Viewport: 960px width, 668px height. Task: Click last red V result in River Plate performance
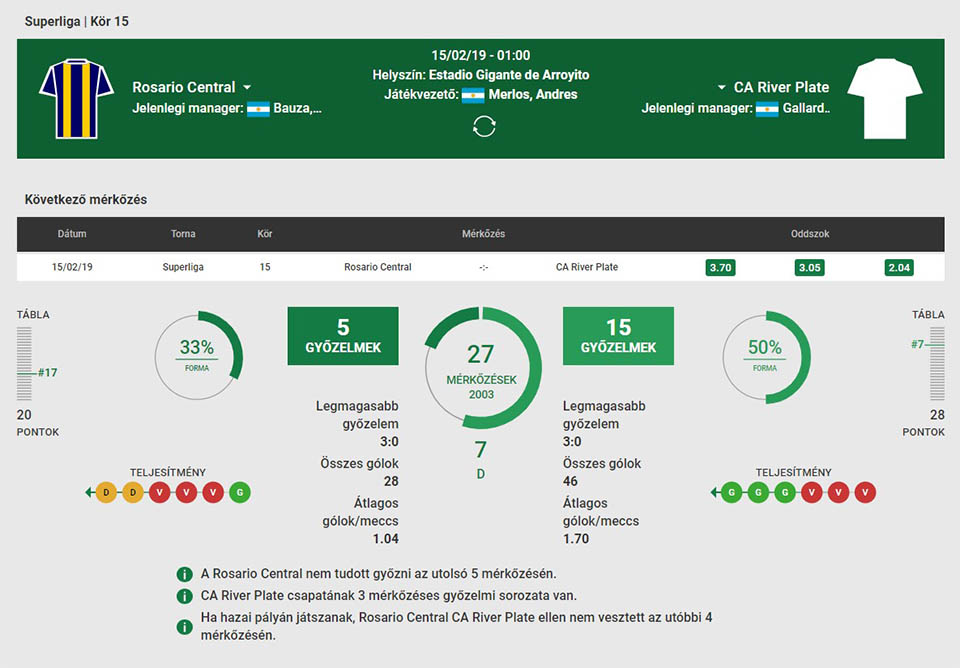point(865,492)
